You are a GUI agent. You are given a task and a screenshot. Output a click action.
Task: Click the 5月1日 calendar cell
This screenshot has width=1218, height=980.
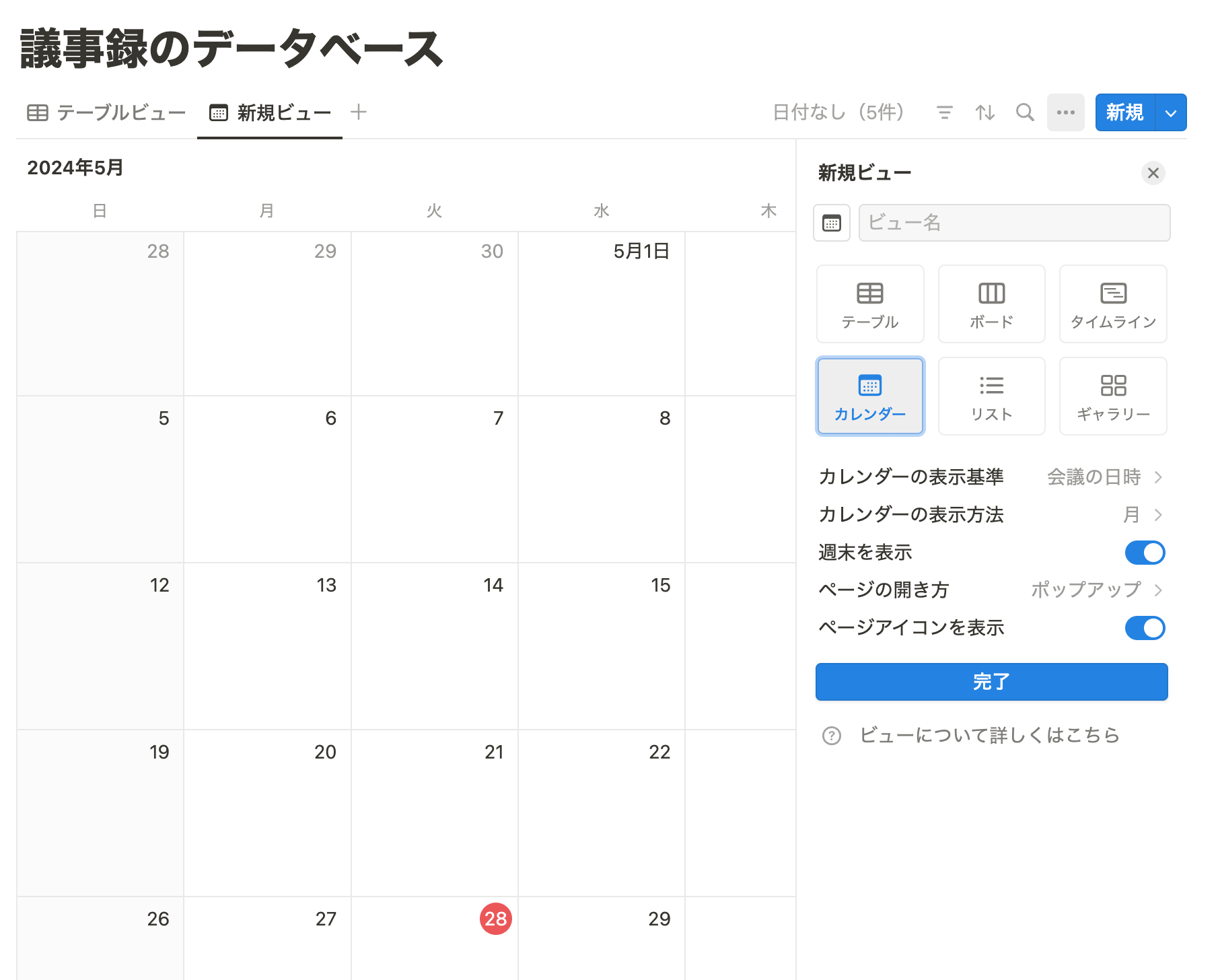pyautogui.click(x=602, y=314)
